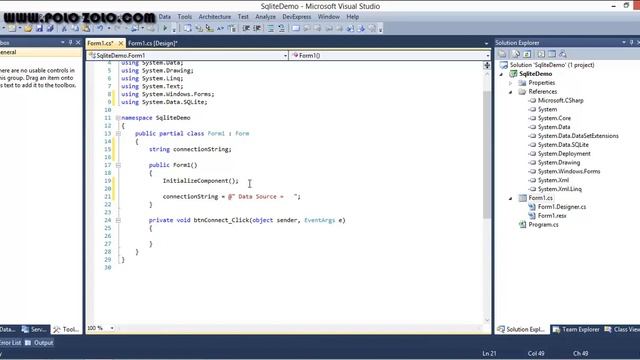Click the Undo toolbar icon
Viewport: 640px width, 360px height.
pyautogui.click(x=100, y=29)
